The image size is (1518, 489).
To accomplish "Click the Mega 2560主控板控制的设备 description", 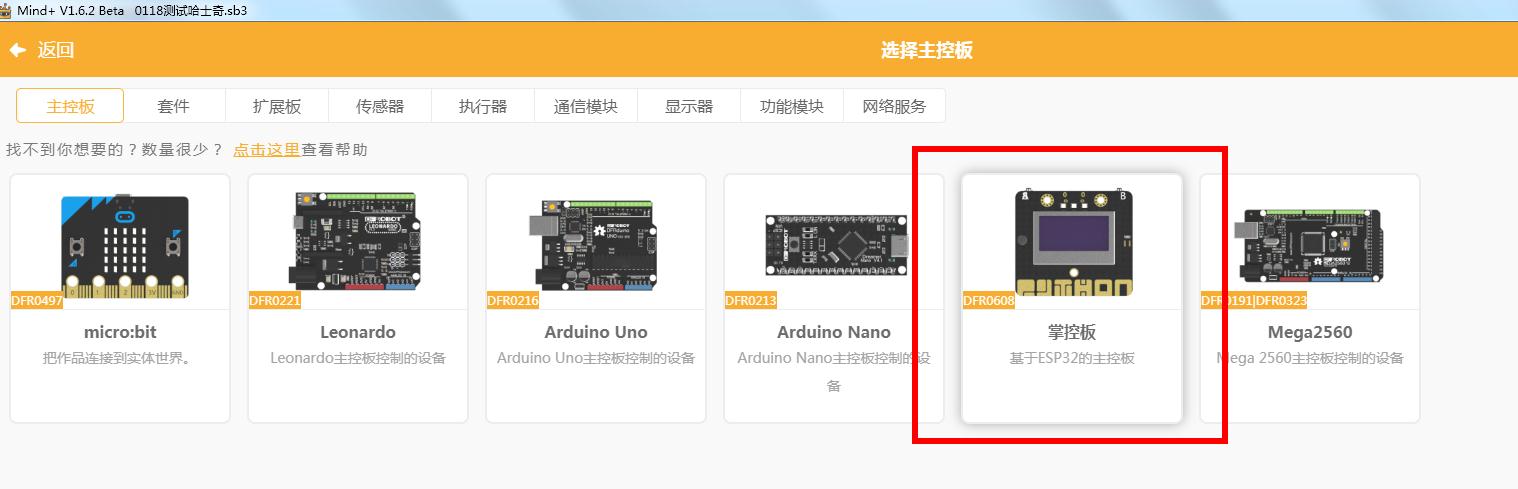I will pyautogui.click(x=1310, y=358).
